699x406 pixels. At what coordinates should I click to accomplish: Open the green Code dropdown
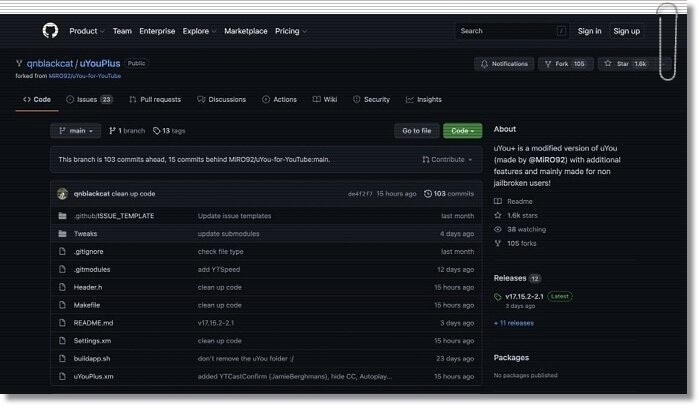tap(462, 131)
